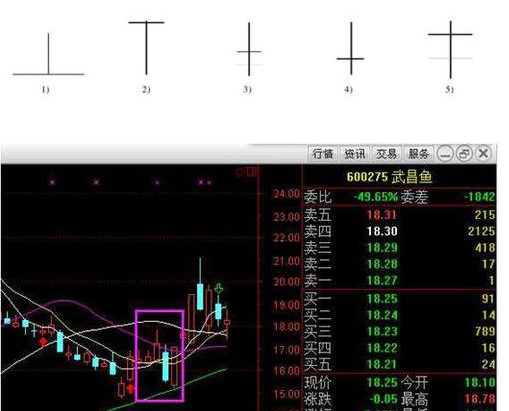Click the 委比 value -49.65%

(375, 197)
